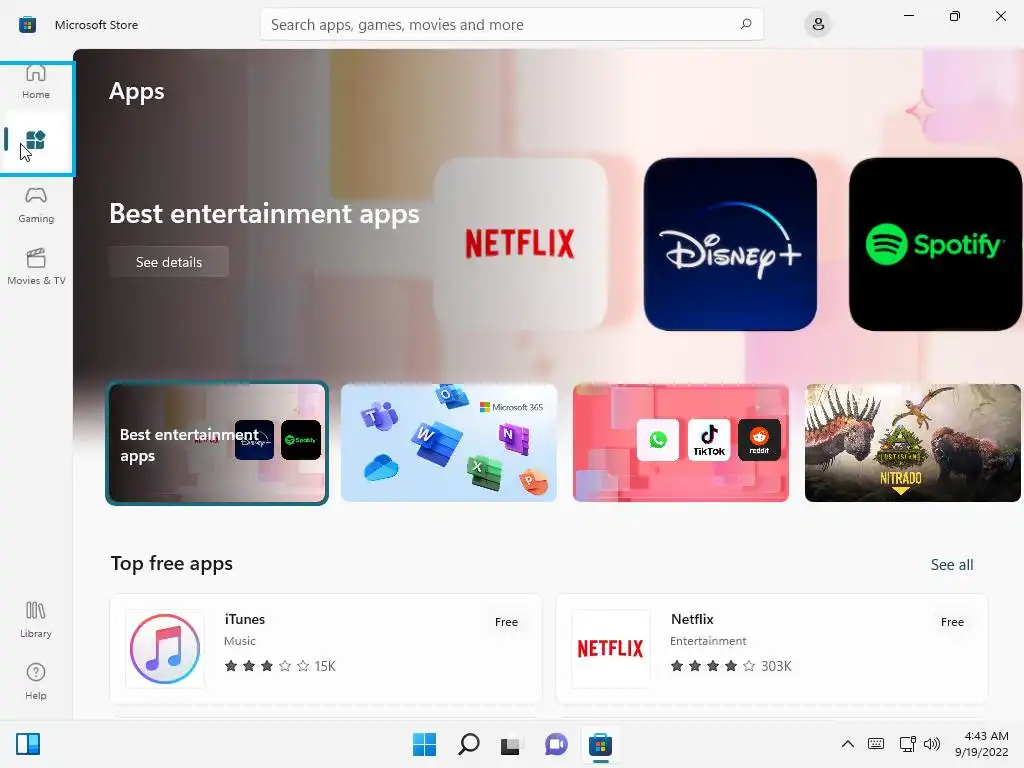Viewport: 1024px width, 768px height.
Task: Open the iTunes app listing title
Action: [245, 619]
